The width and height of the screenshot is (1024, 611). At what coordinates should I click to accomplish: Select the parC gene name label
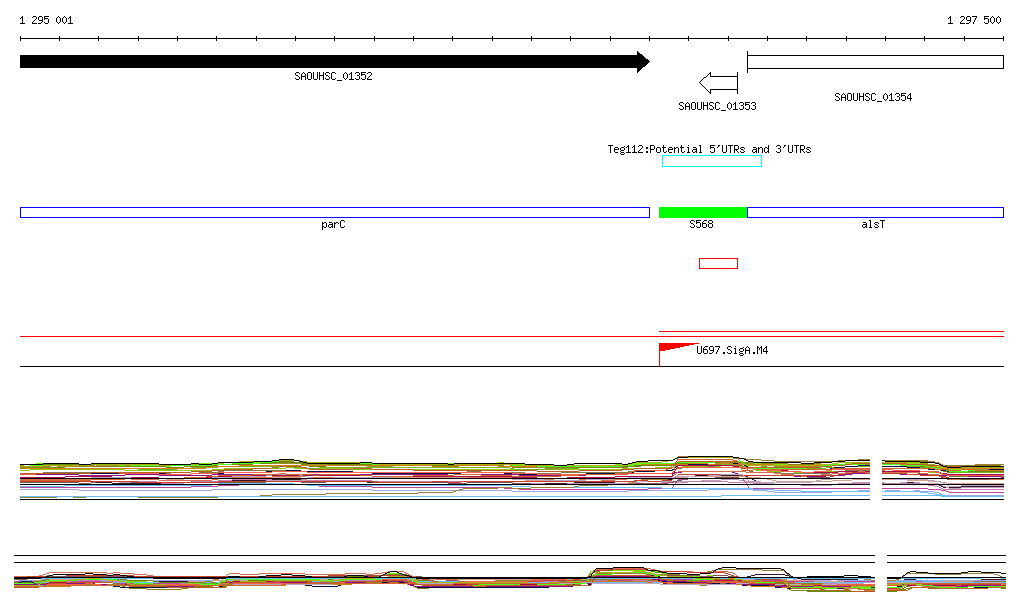click(x=333, y=225)
